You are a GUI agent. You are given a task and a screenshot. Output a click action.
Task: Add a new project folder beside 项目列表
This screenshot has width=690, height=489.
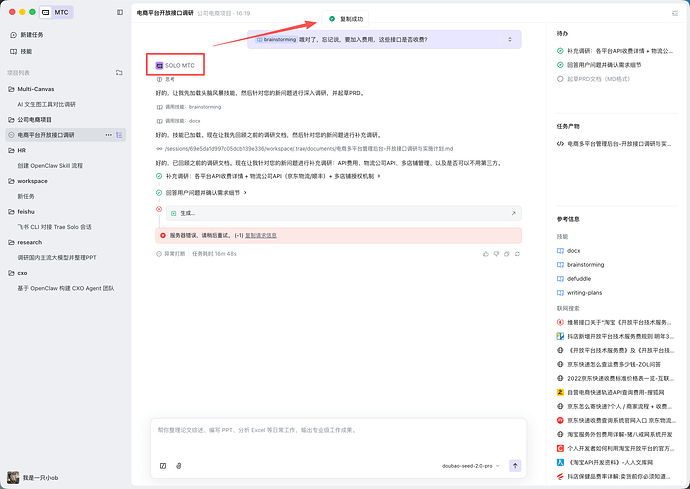119,73
